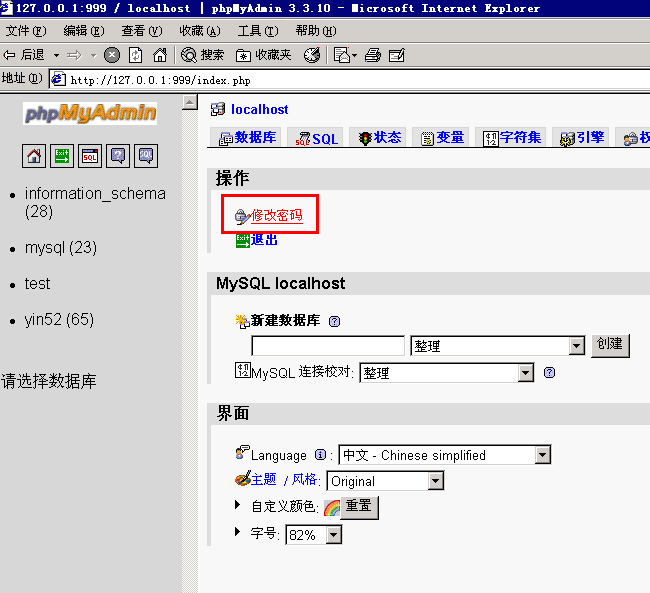This screenshot has height=593, width=650.
Task: Click the IE Media globe icon
Action: point(312,55)
